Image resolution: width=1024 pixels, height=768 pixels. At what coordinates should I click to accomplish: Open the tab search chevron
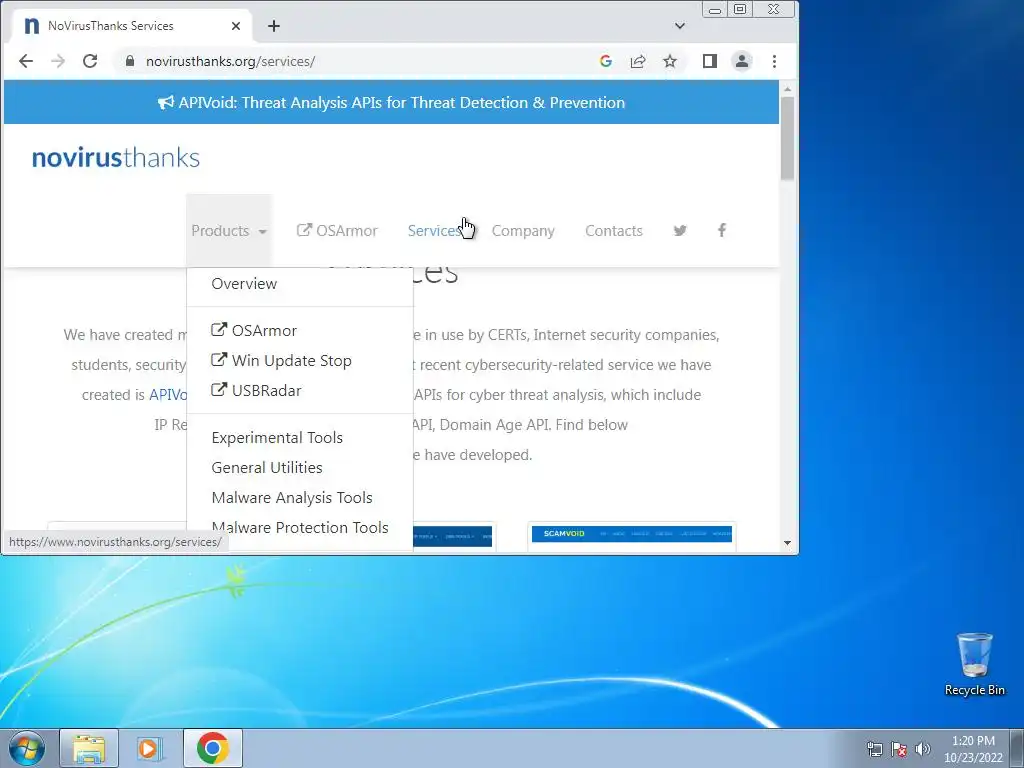click(680, 26)
